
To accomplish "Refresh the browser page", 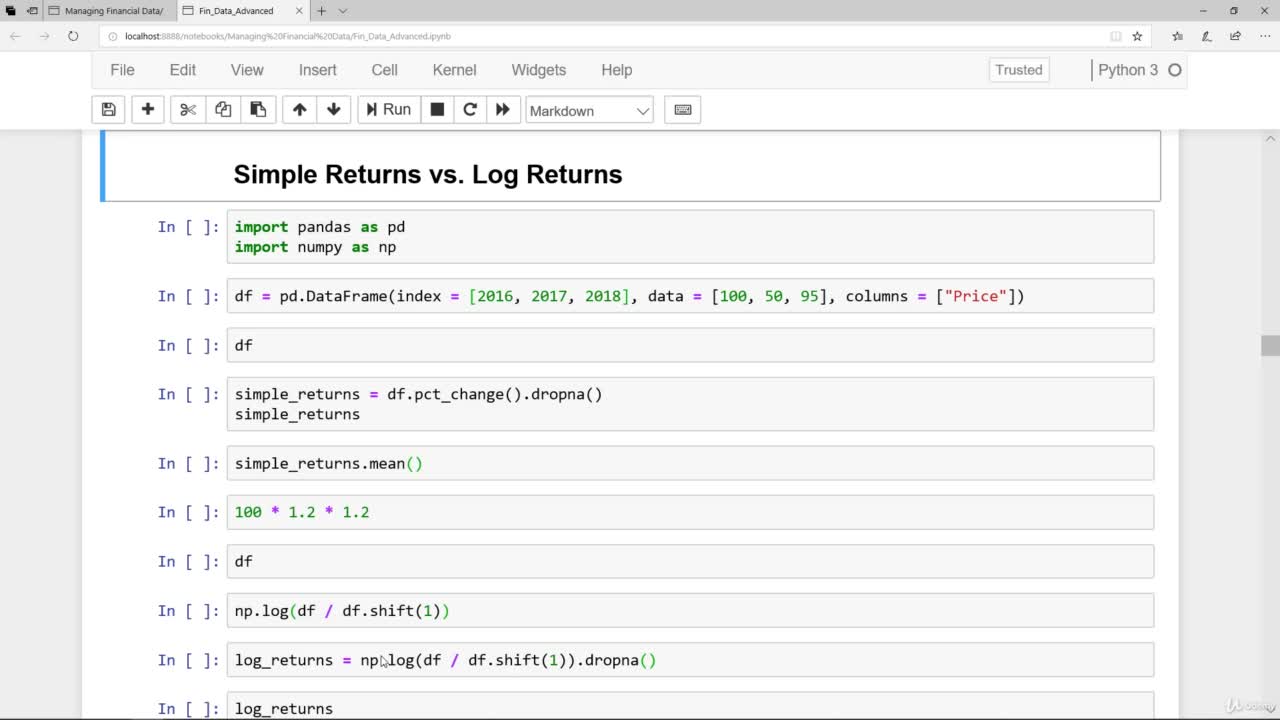I will point(73,36).
